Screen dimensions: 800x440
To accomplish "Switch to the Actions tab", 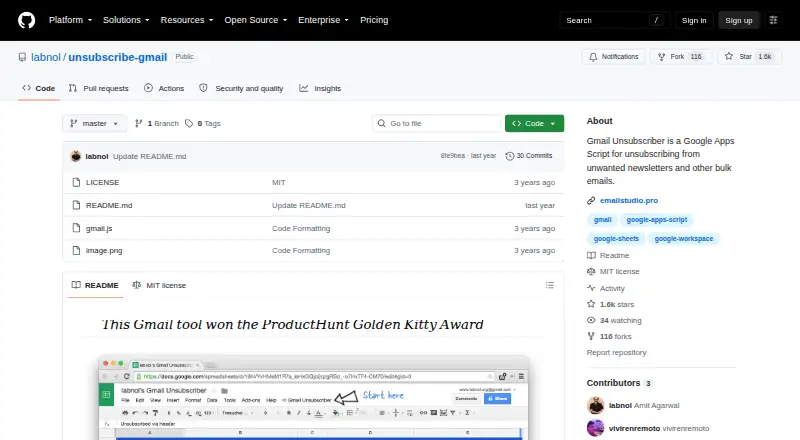I will click(x=164, y=88).
